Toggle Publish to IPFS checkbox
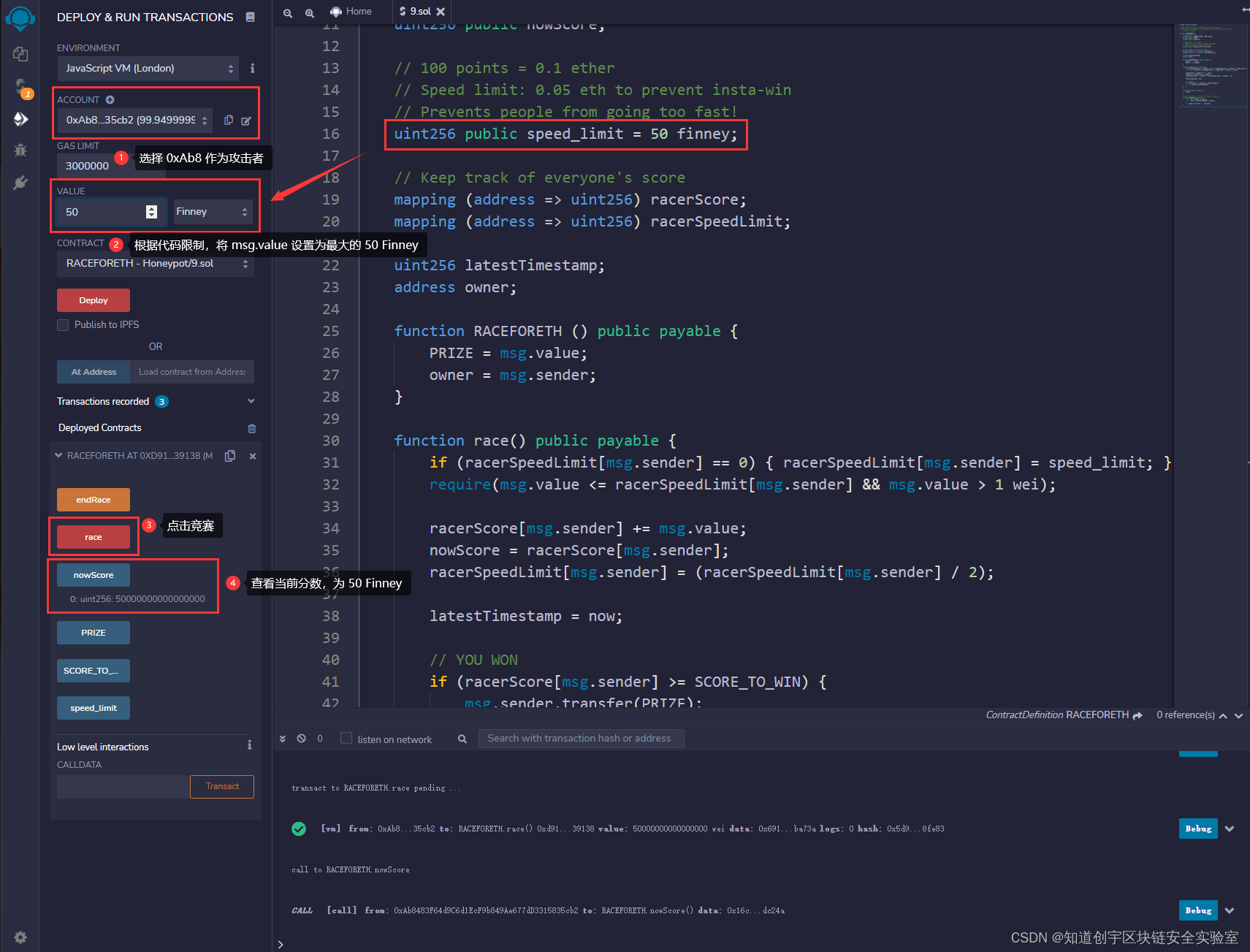Image resolution: width=1250 pixels, height=952 pixels. coord(63,325)
